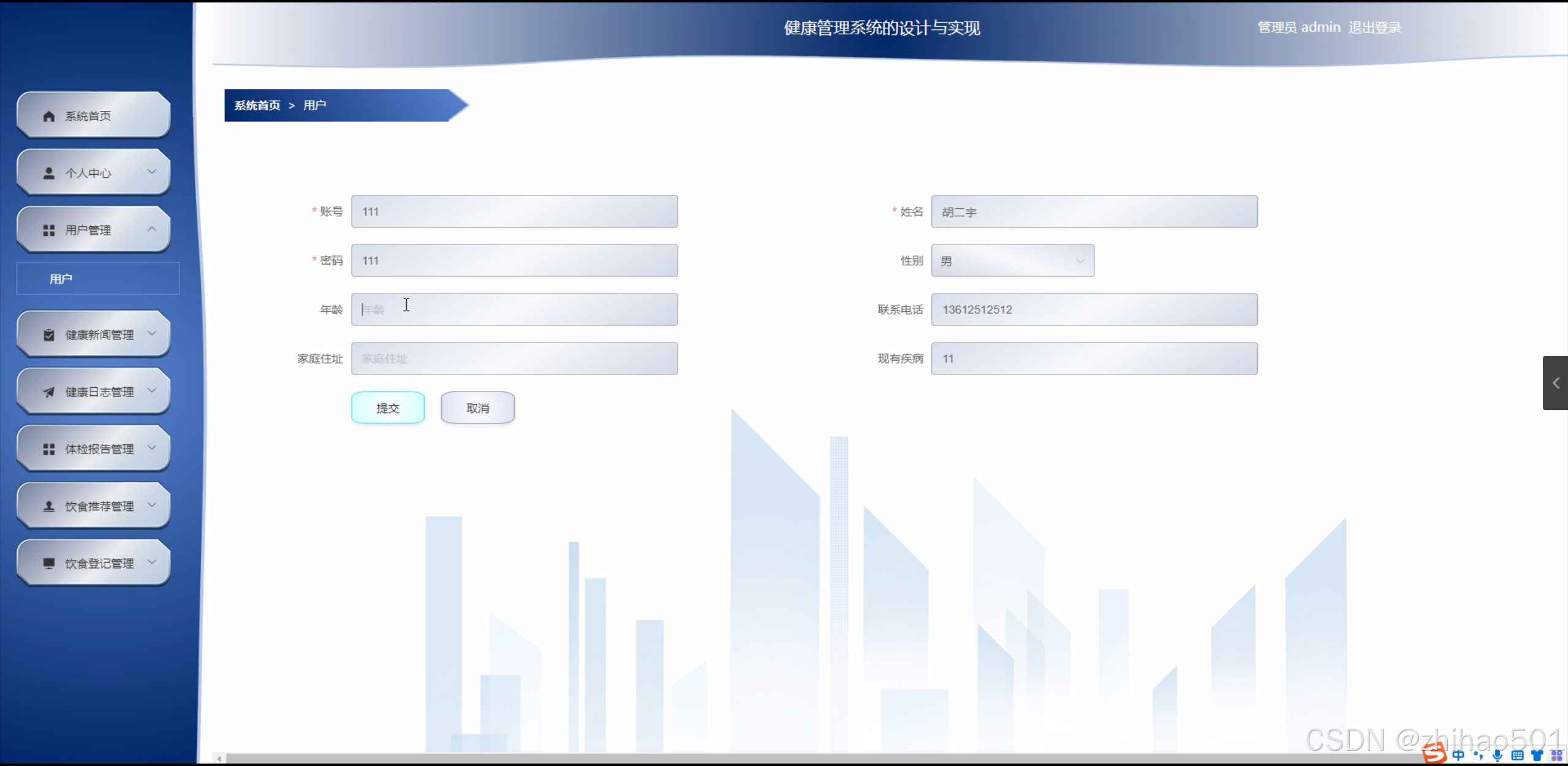Click the microphone icon in the IME toolbar
Viewport: 1568px width, 766px height.
click(1498, 755)
